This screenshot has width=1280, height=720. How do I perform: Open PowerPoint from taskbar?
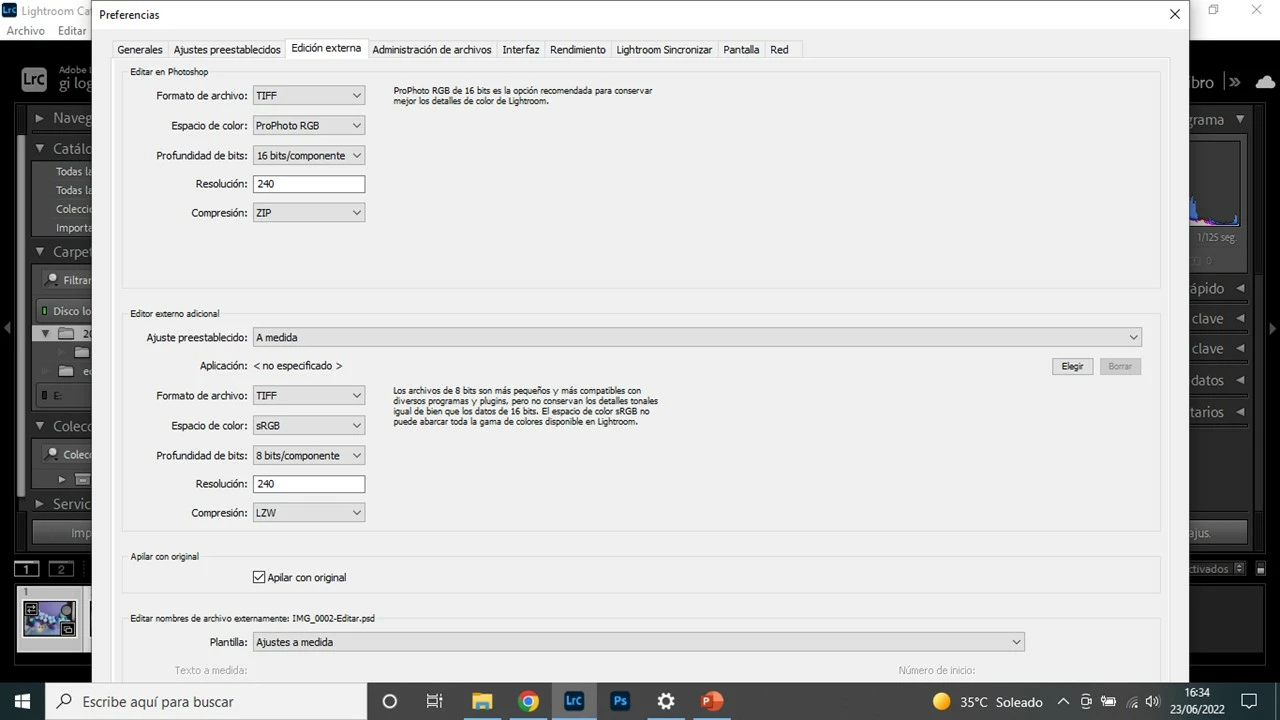[x=712, y=701]
